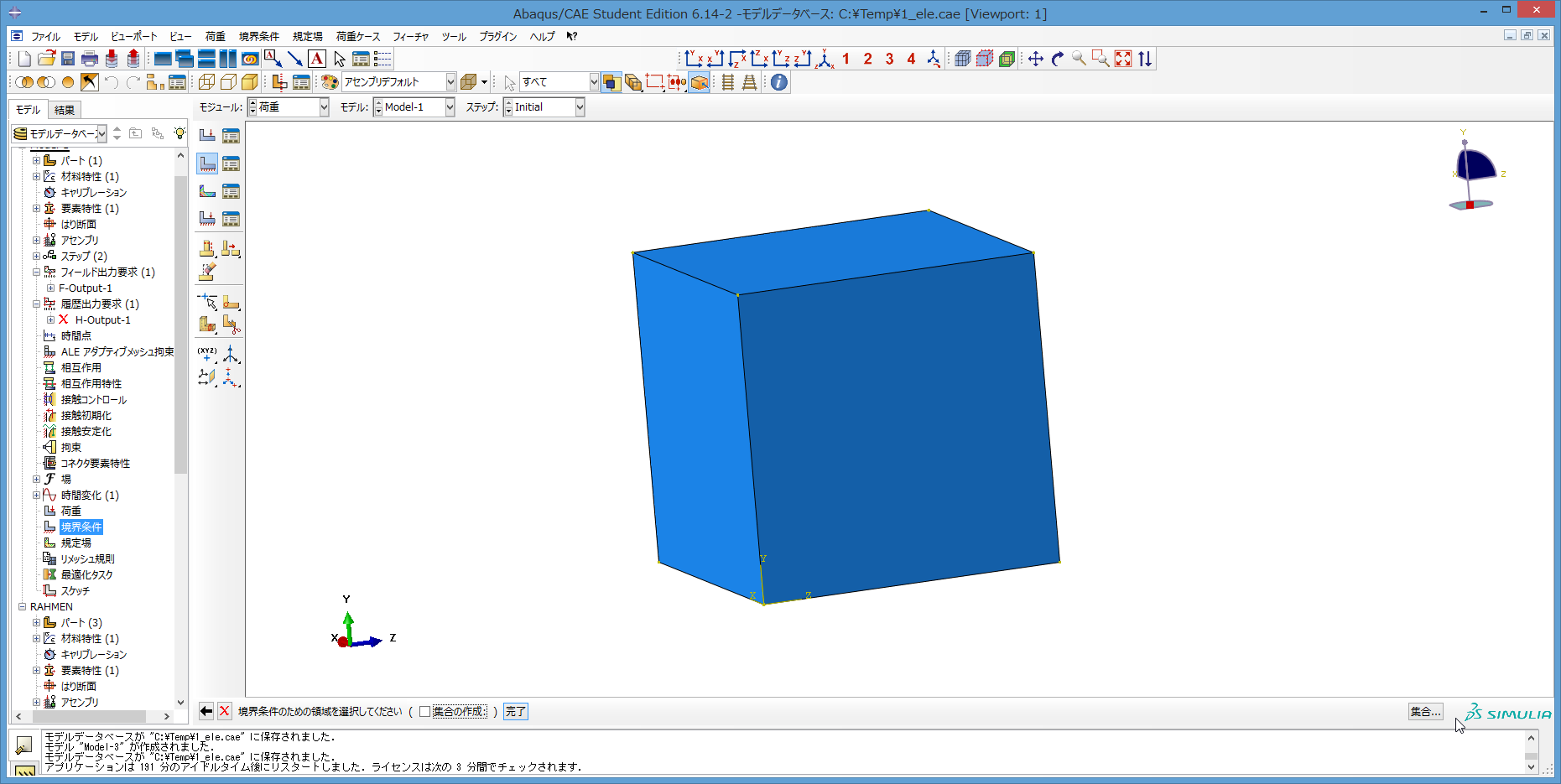The image size is (1561, 784).
Task: Select the Create Load tool
Action: pos(207,135)
